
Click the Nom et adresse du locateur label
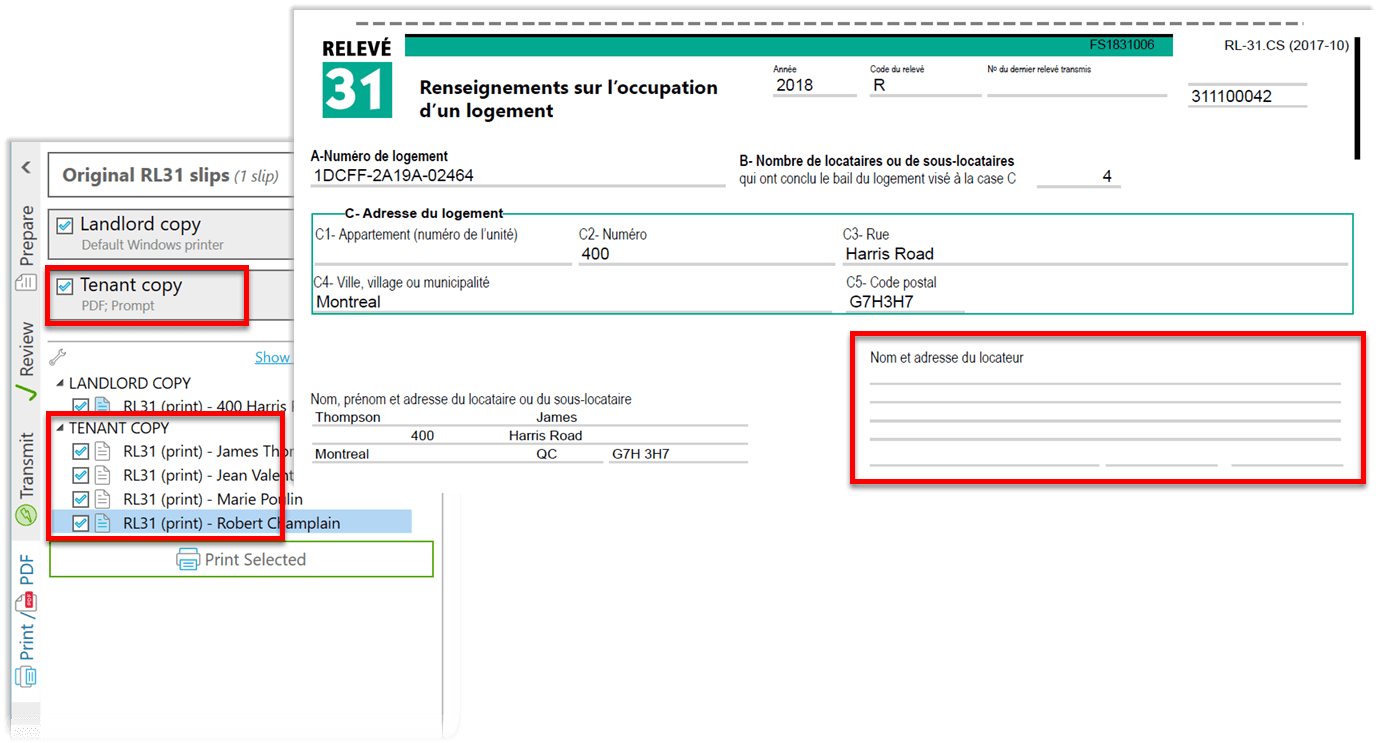tap(946, 358)
